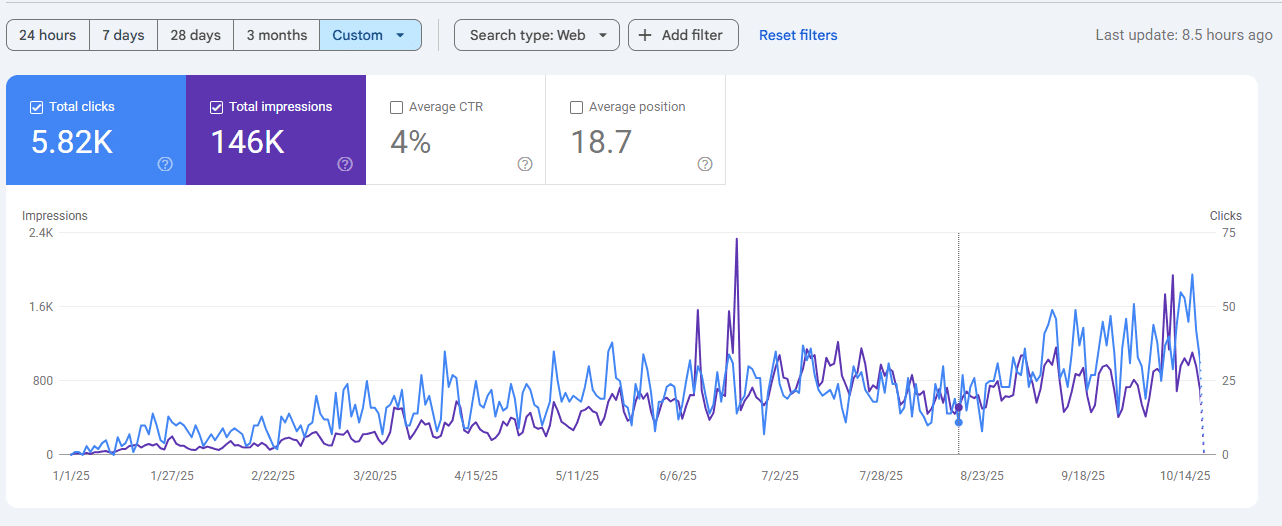
Task: Uncheck the Total impressions checkbox
Action: (x=217, y=107)
